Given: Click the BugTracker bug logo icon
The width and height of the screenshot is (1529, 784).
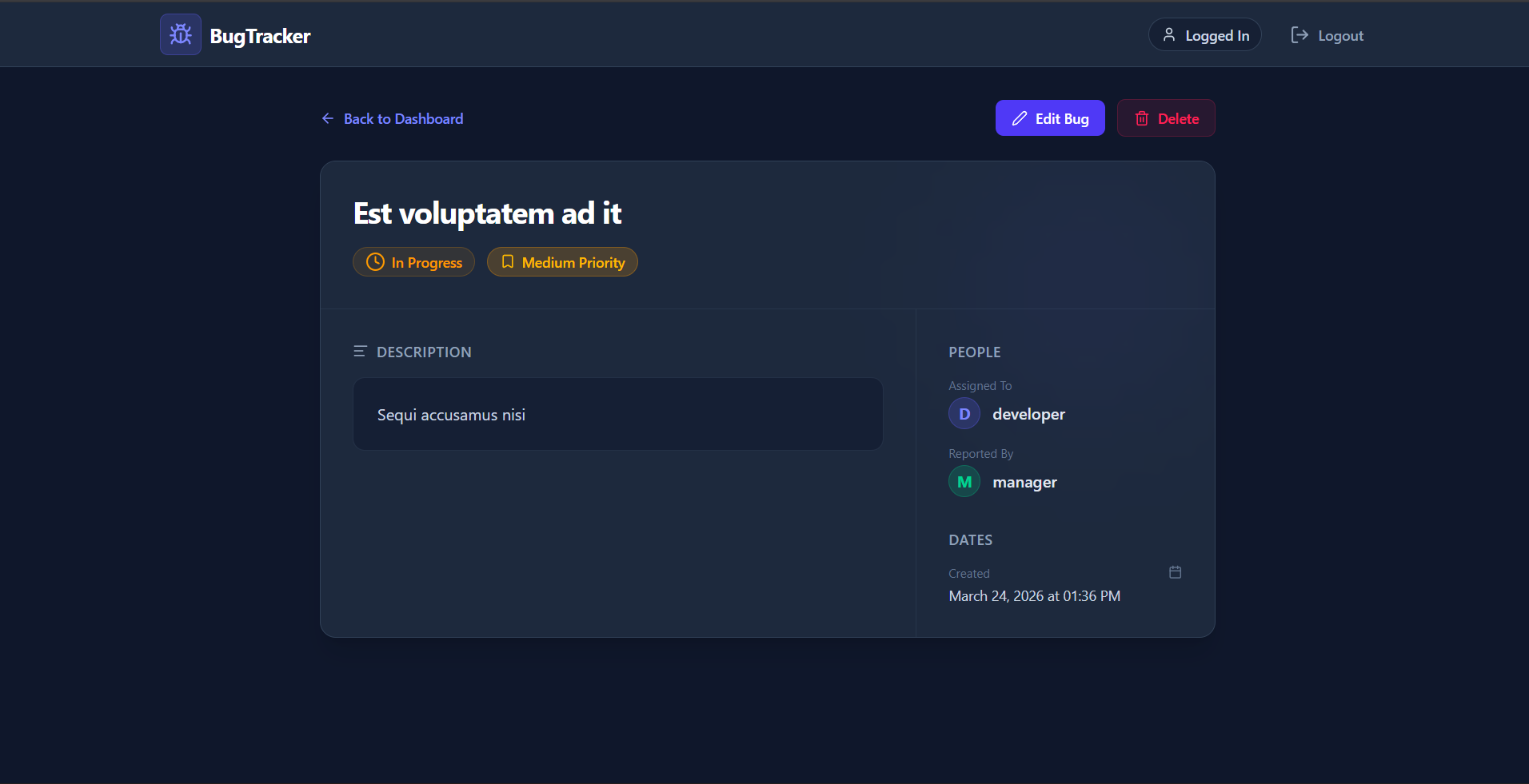Looking at the screenshot, I should pos(180,34).
